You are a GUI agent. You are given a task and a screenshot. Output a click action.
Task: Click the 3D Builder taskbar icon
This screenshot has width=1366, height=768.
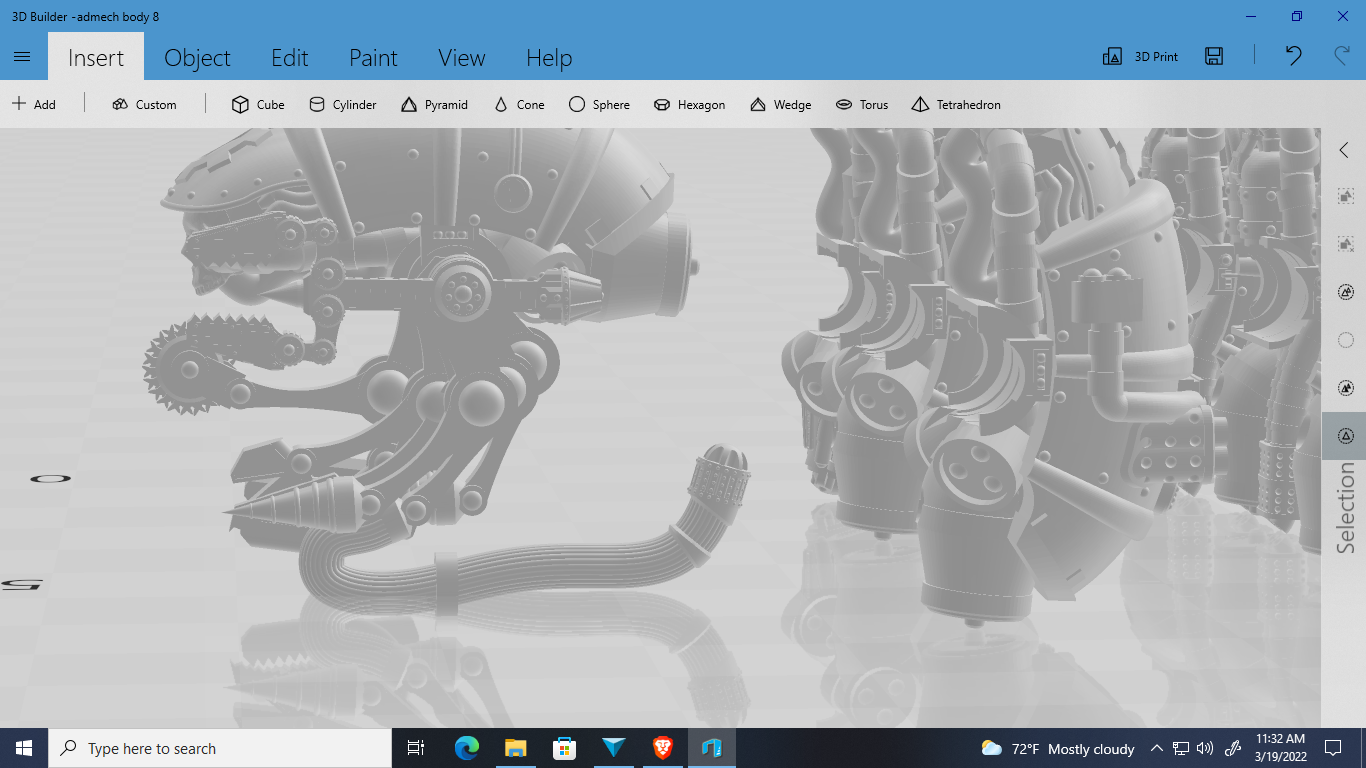711,748
